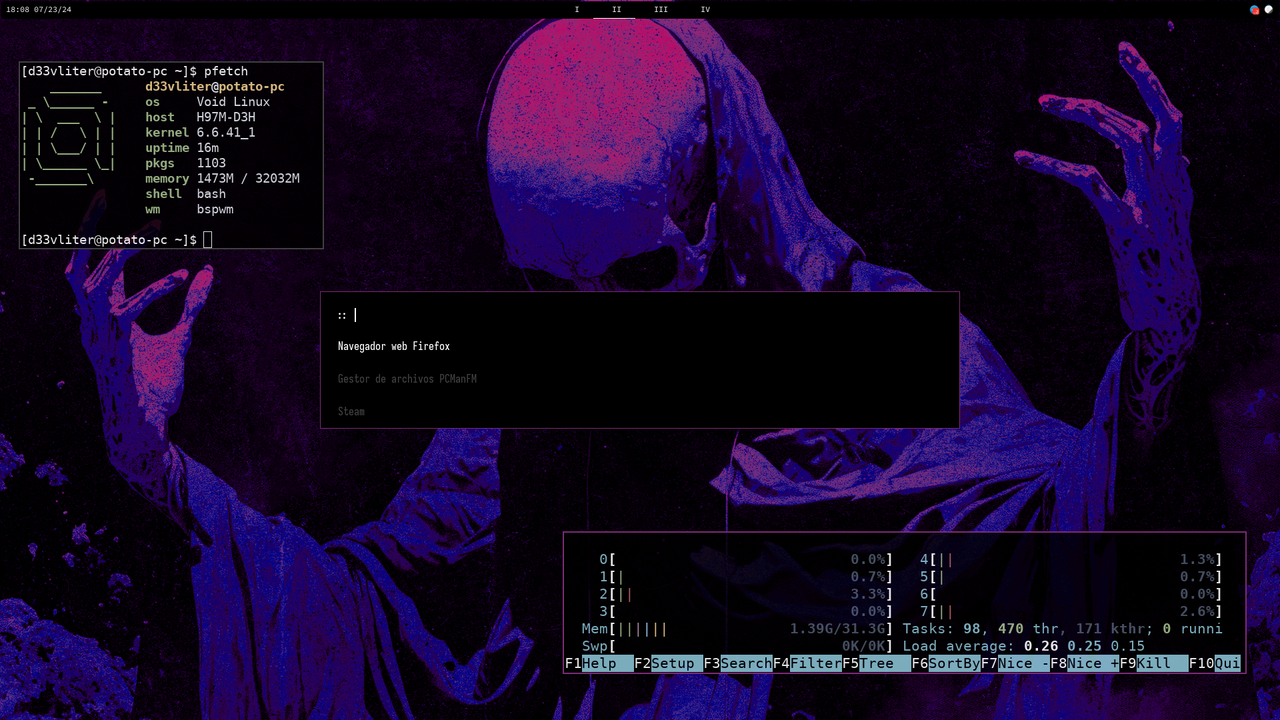Viewport: 1280px width, 720px height.
Task: Switch to workspace III
Action: click(660, 9)
